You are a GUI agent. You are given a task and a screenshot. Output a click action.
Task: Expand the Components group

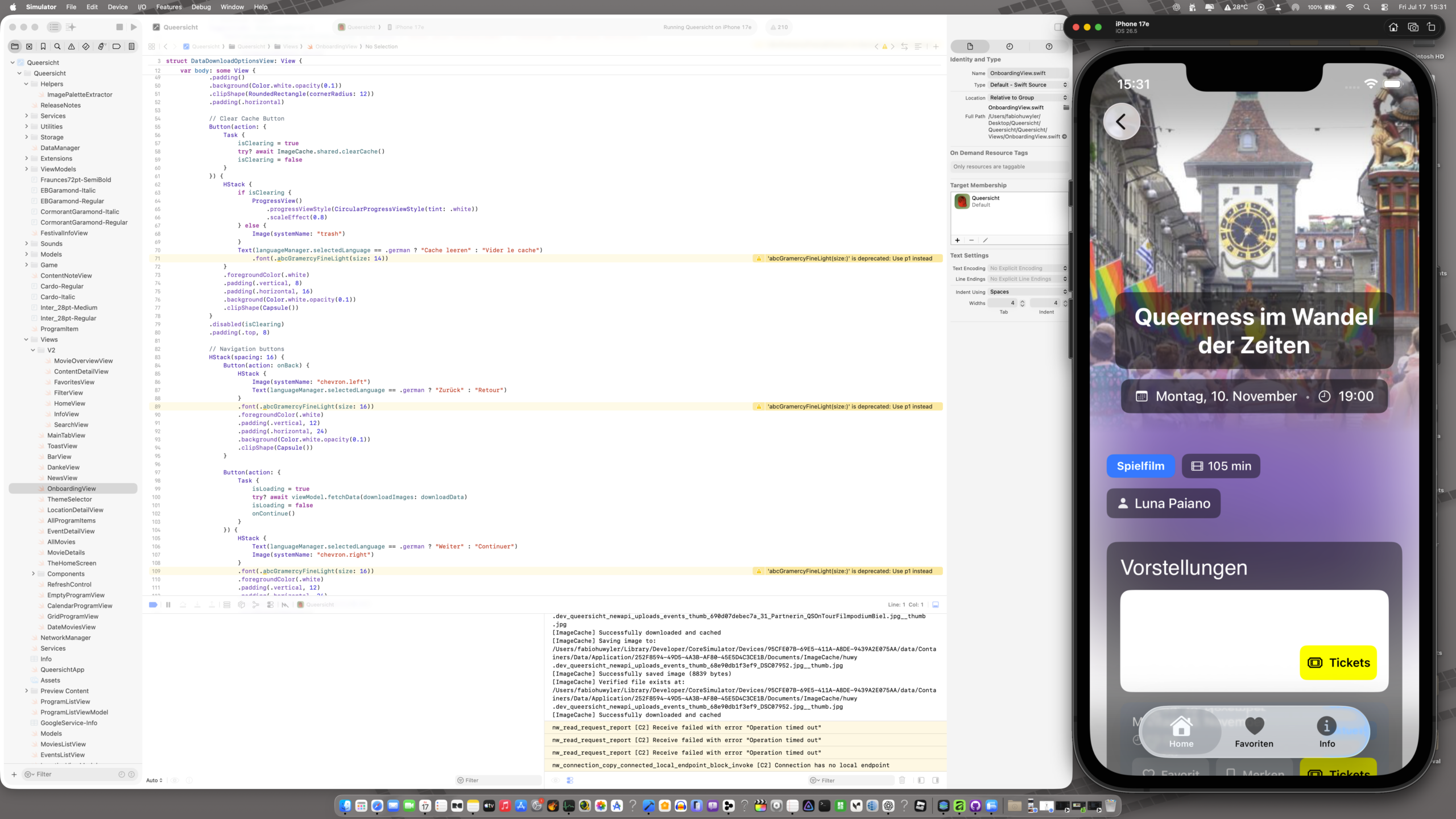pyautogui.click(x=33, y=574)
